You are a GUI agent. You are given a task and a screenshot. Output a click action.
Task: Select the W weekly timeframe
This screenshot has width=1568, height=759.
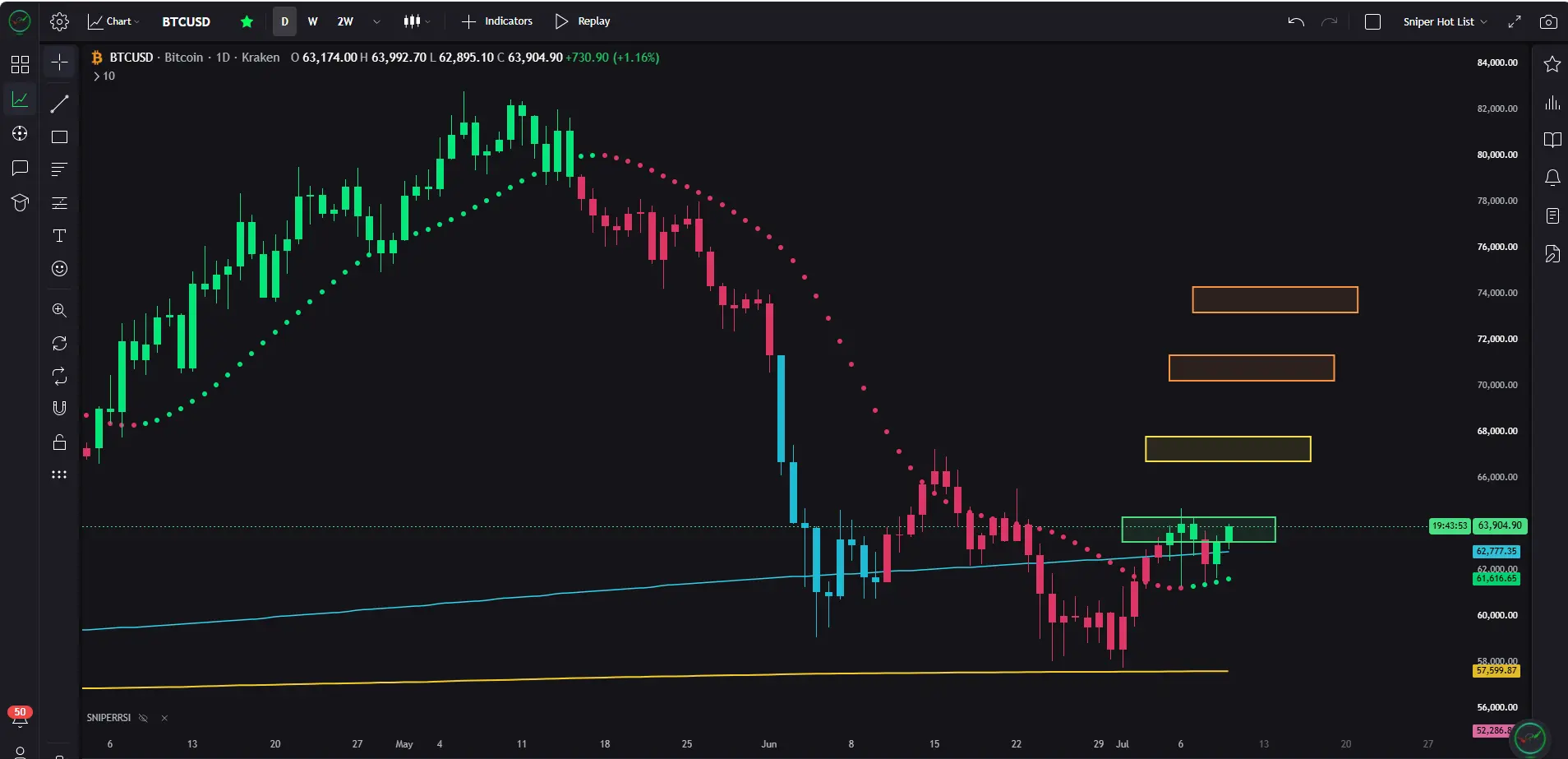point(312,21)
